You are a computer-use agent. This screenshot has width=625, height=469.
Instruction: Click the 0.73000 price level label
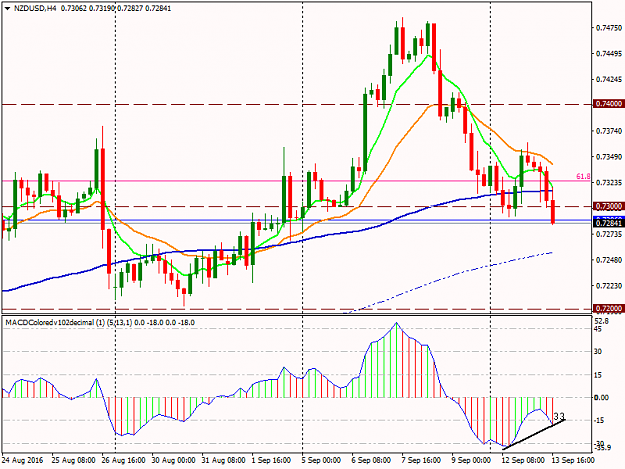point(608,206)
